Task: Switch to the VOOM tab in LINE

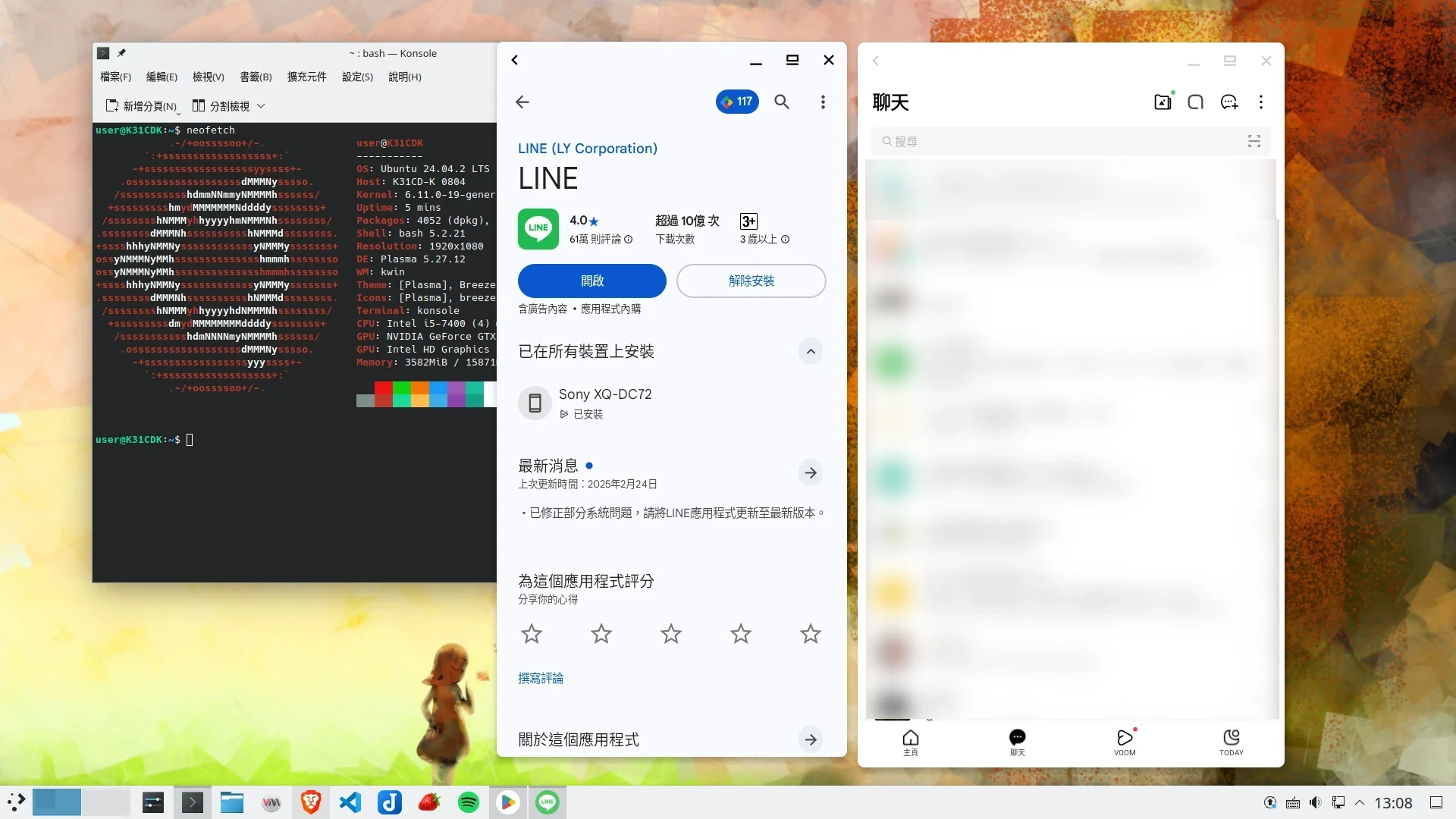Action: [1125, 742]
